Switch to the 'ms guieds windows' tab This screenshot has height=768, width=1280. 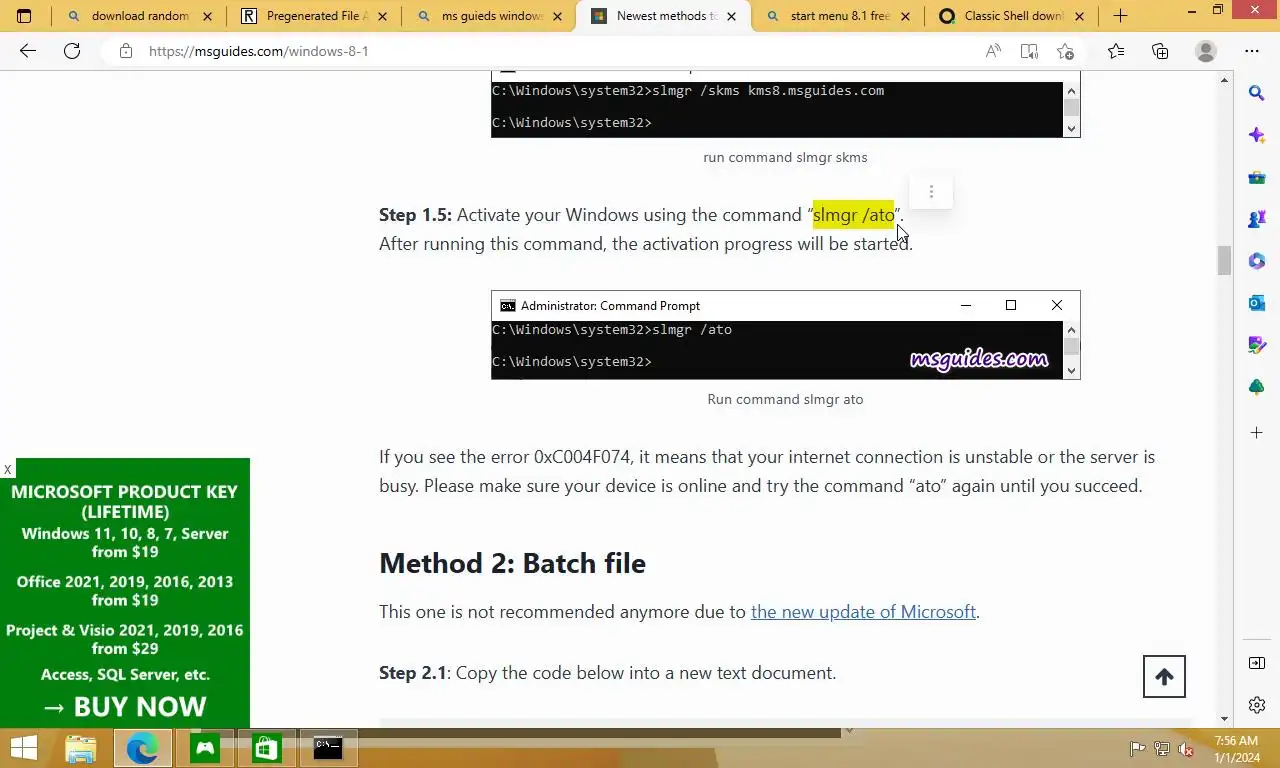point(489,16)
